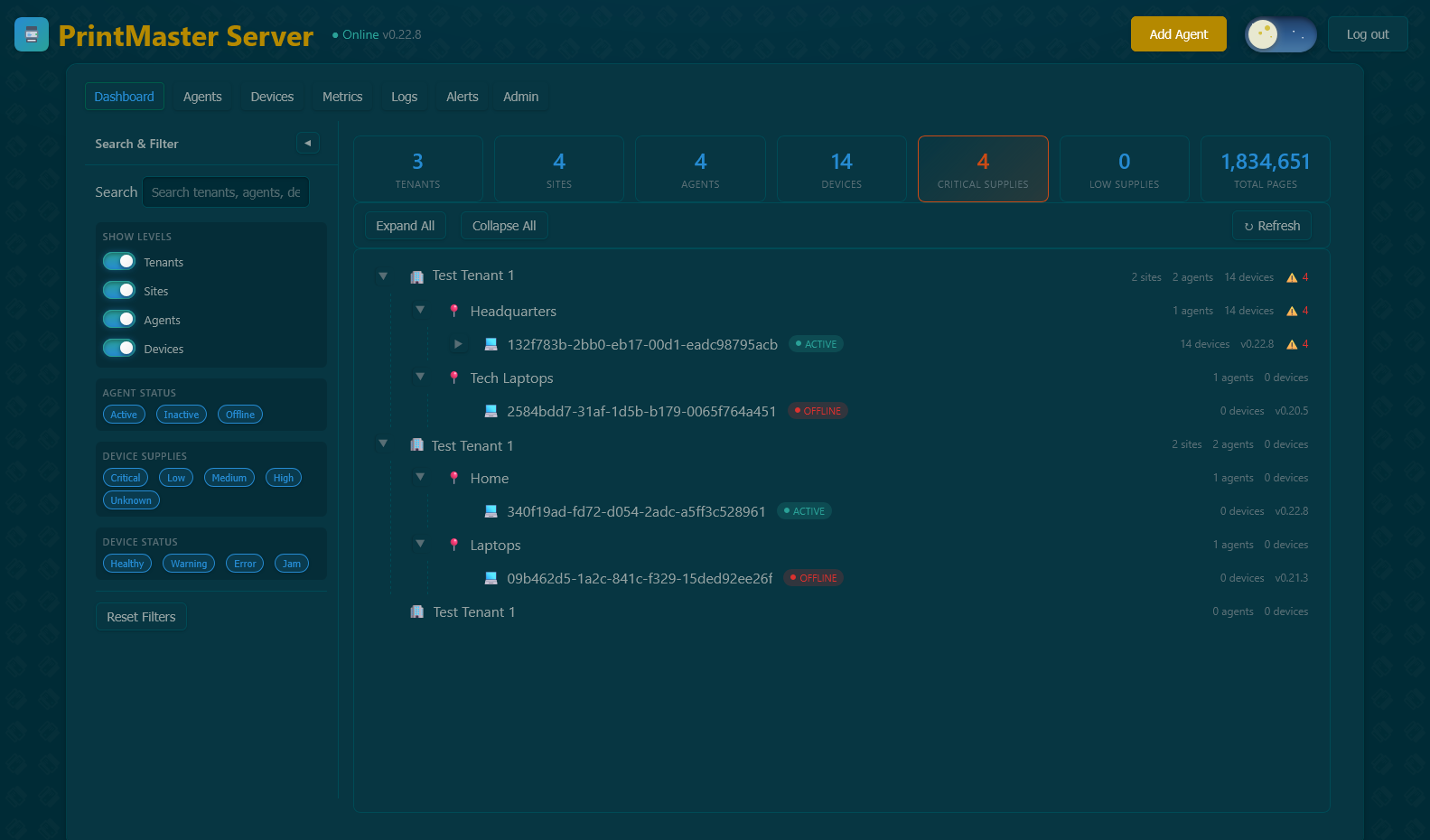Switch the dark/light theme toggle
Viewport: 1430px width, 840px height.
1280,34
